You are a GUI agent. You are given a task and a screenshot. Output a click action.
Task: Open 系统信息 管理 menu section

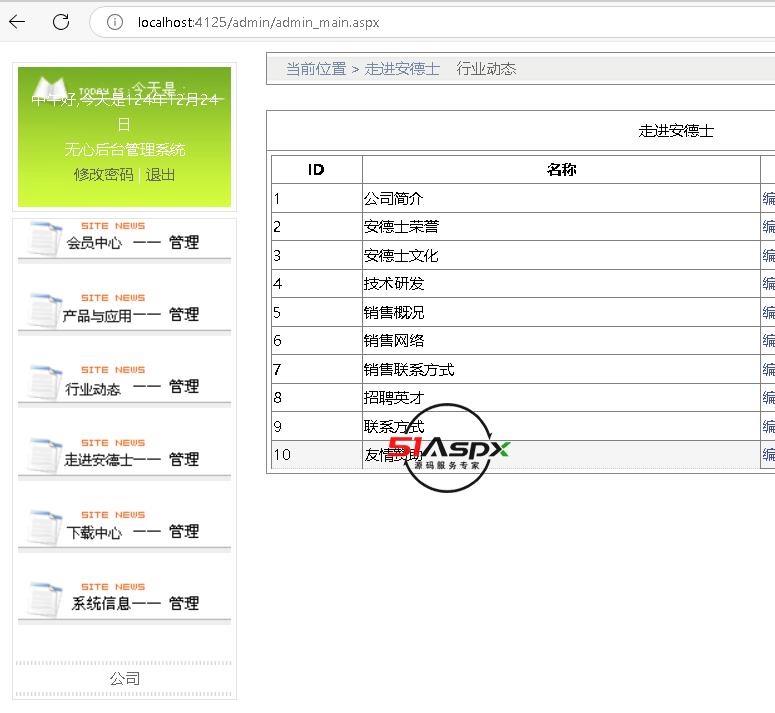coord(125,601)
